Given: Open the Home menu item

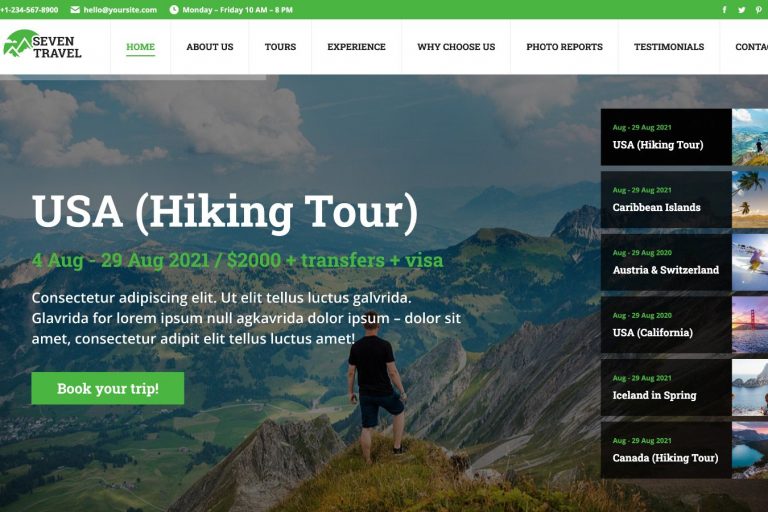Looking at the screenshot, I should [141, 47].
